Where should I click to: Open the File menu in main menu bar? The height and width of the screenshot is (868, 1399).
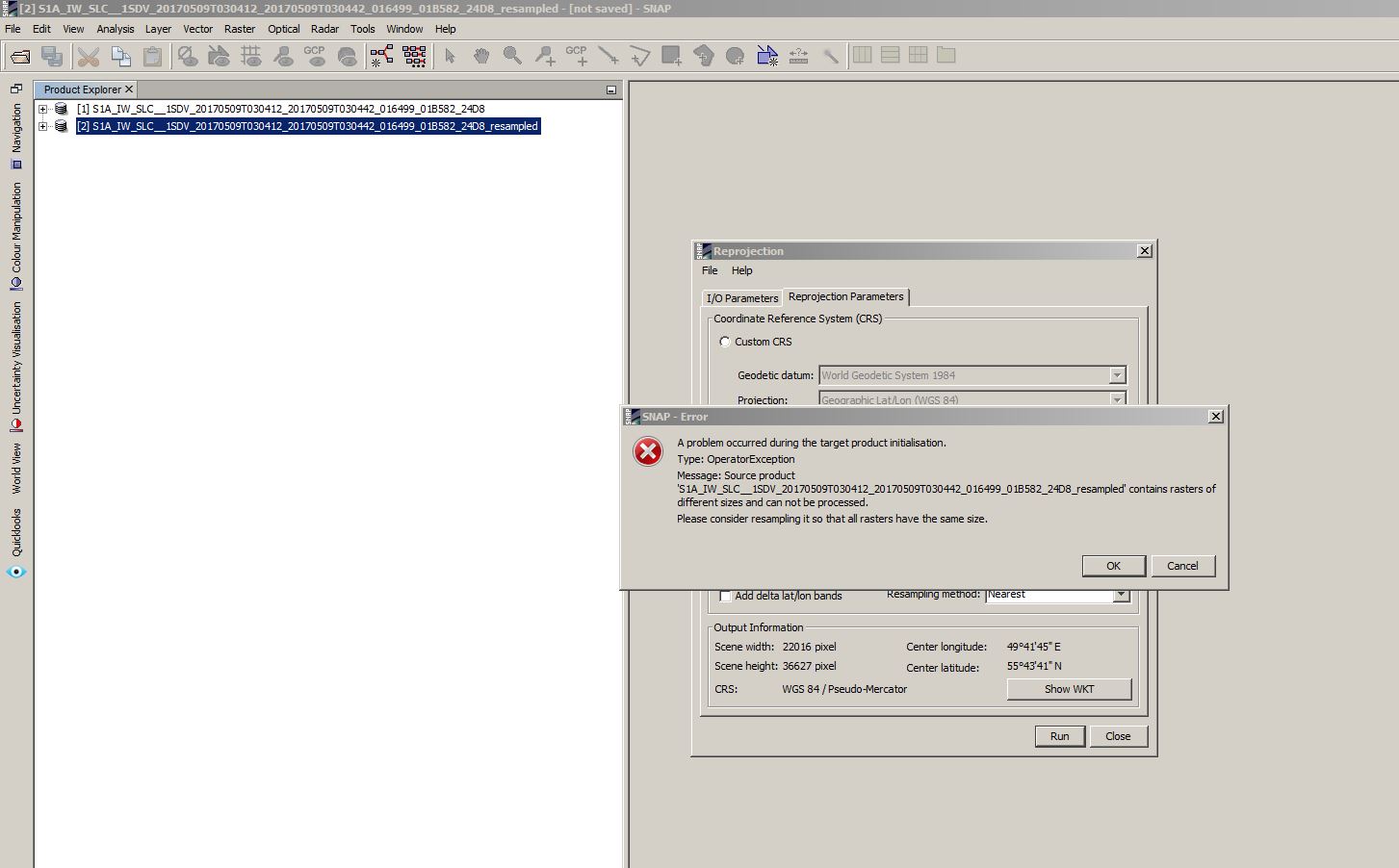click(13, 29)
